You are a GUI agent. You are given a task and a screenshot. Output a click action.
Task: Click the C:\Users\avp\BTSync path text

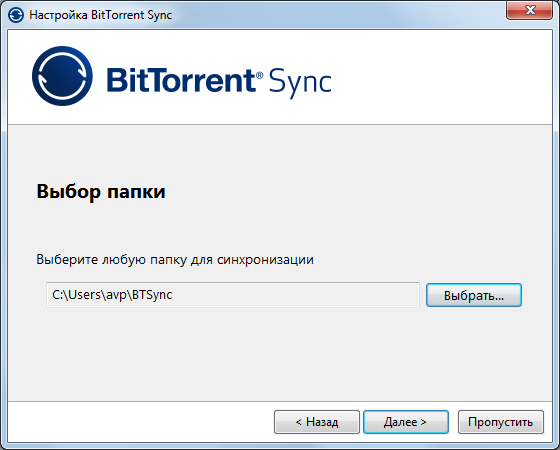[x=112, y=295]
